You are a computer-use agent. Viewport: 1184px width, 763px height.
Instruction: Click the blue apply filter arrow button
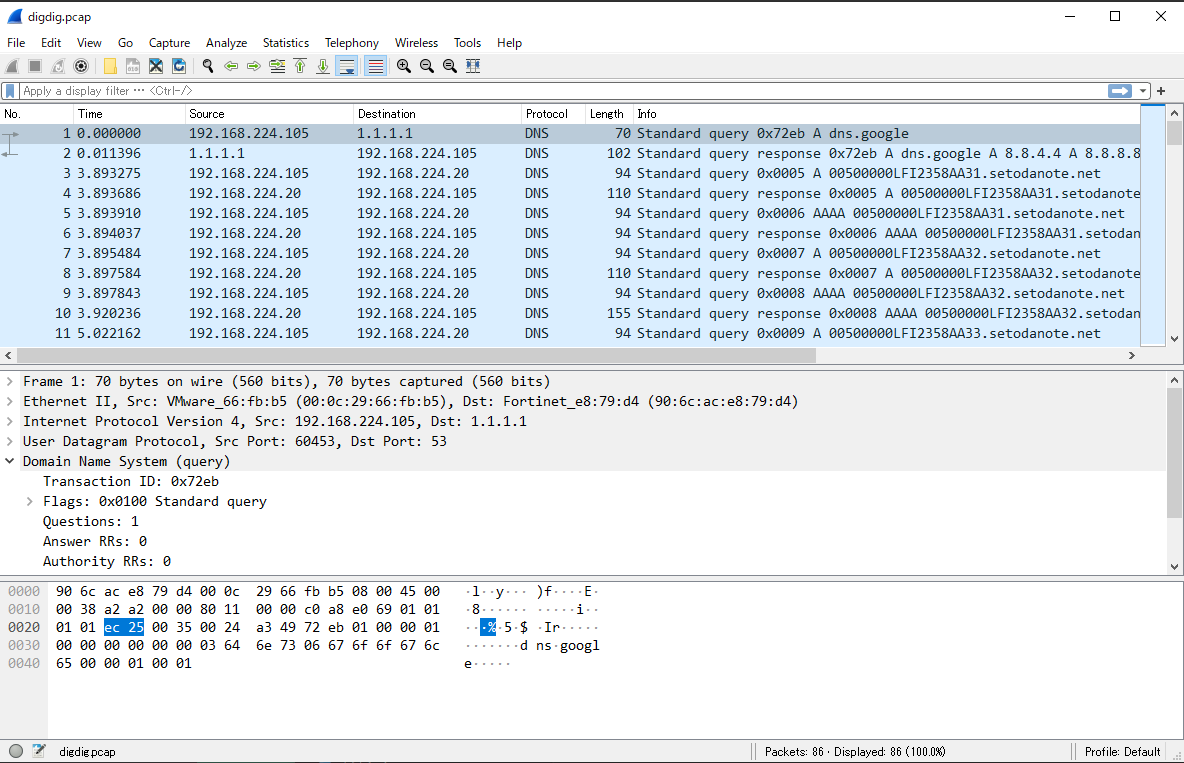(1118, 90)
